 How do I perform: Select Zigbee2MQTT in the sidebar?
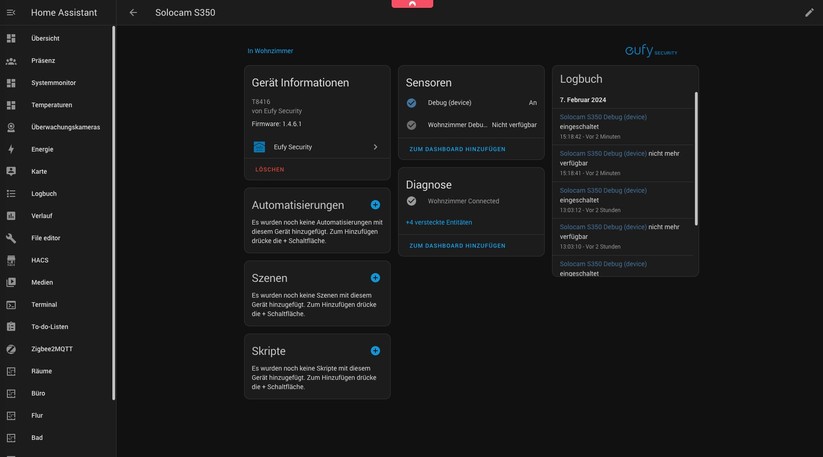[x=52, y=349]
